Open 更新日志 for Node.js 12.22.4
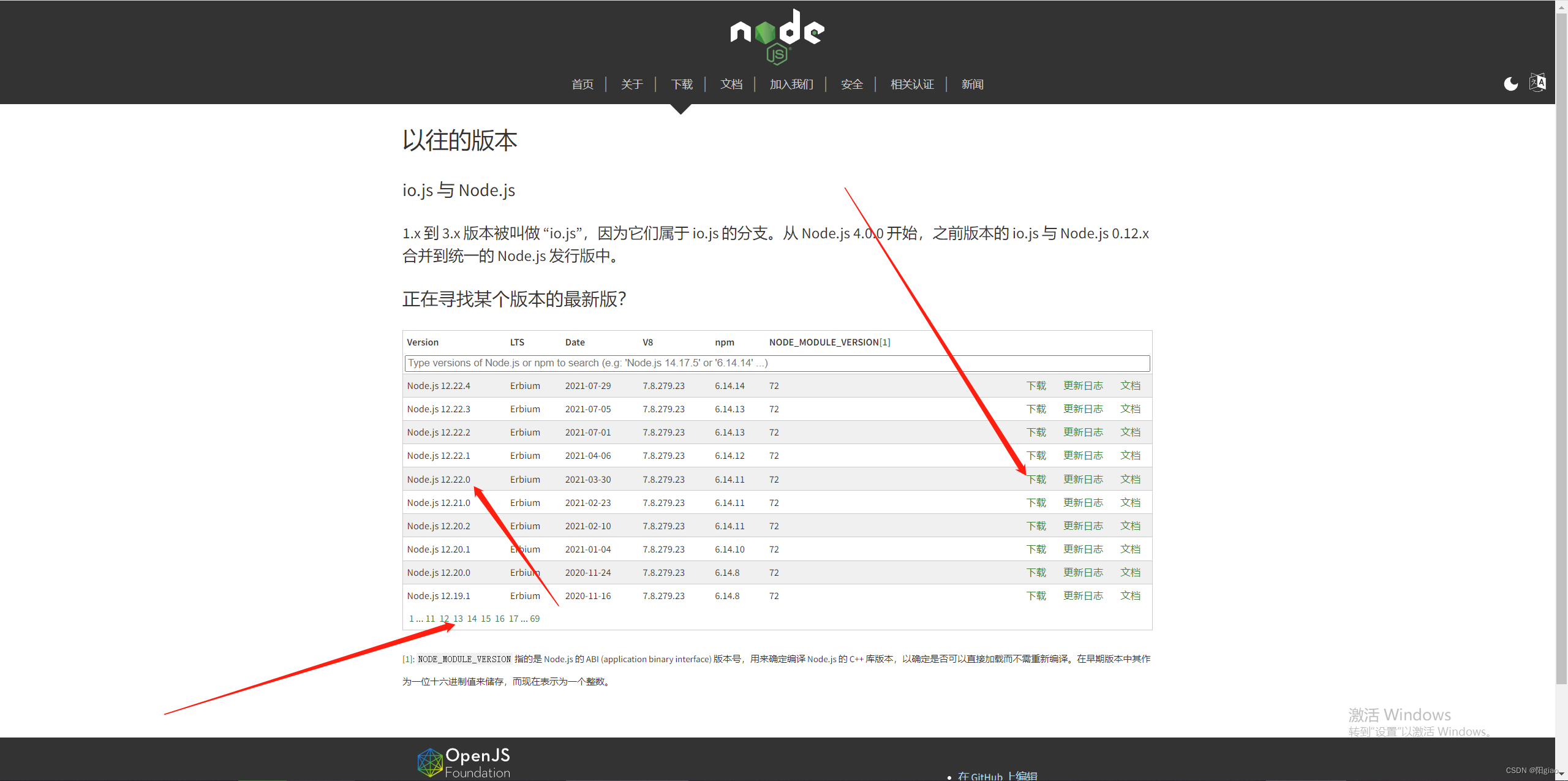Image resolution: width=1568 pixels, height=781 pixels. (x=1082, y=386)
